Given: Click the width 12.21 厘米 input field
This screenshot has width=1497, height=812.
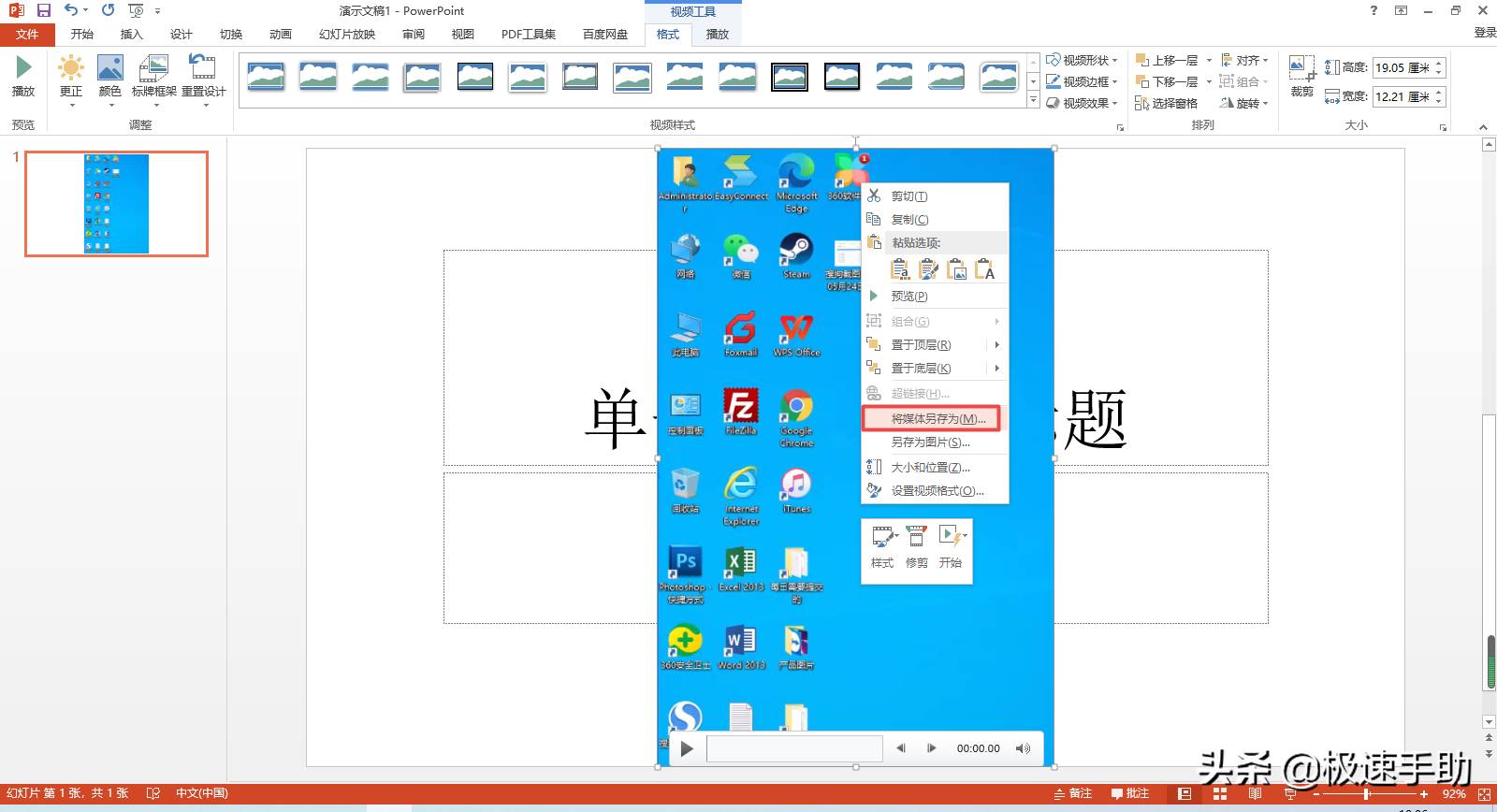Looking at the screenshot, I should [1403, 96].
